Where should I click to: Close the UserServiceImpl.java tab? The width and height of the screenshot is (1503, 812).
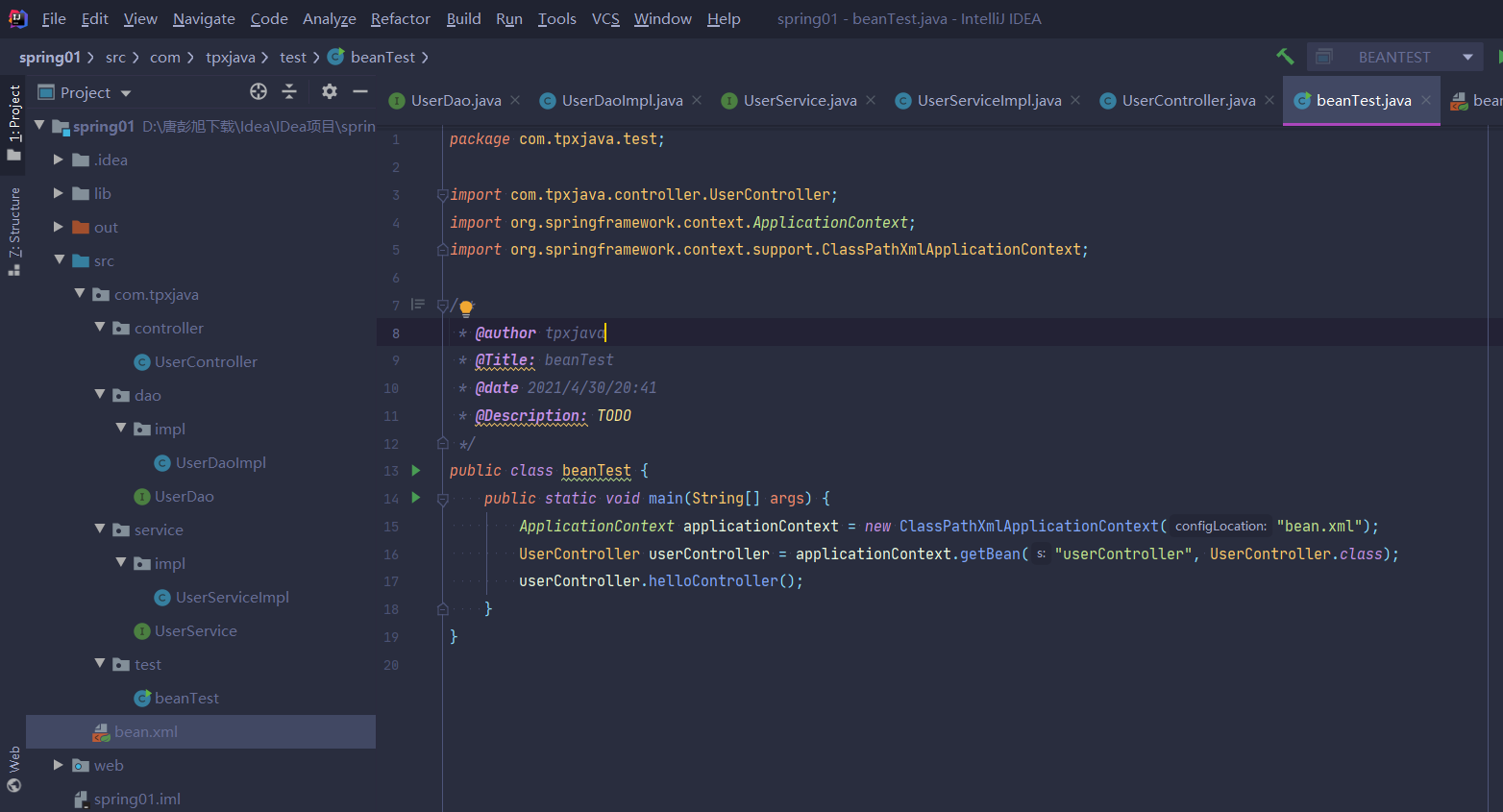pyautogui.click(x=1075, y=100)
